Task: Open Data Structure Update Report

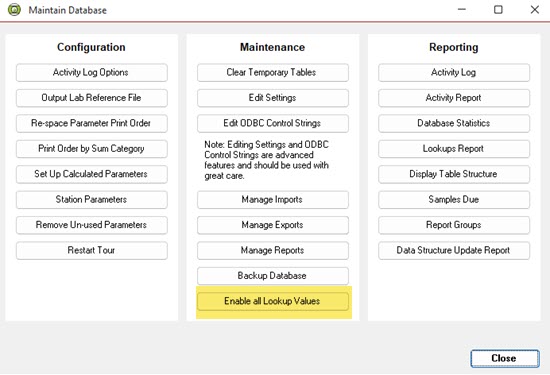Action: tap(454, 250)
